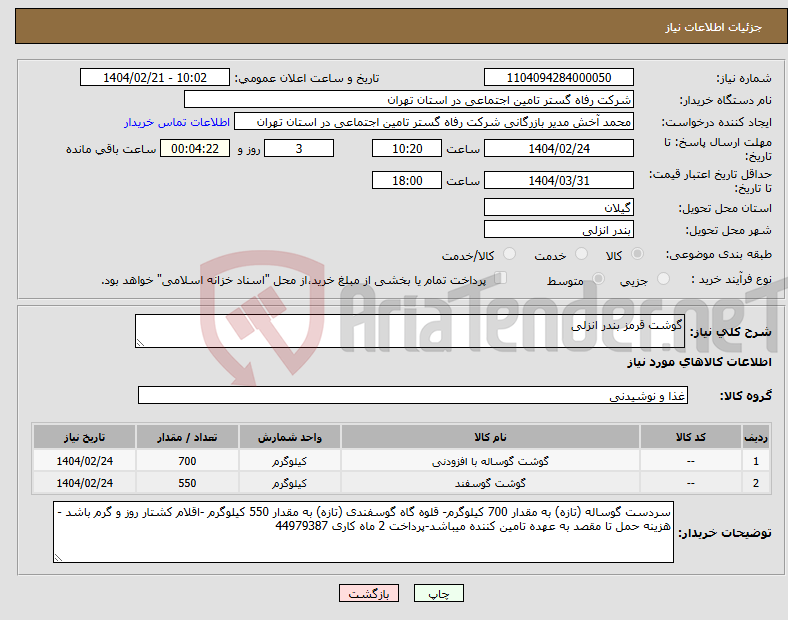
Task: Click the delivery province field گیلان
Action: point(559,207)
